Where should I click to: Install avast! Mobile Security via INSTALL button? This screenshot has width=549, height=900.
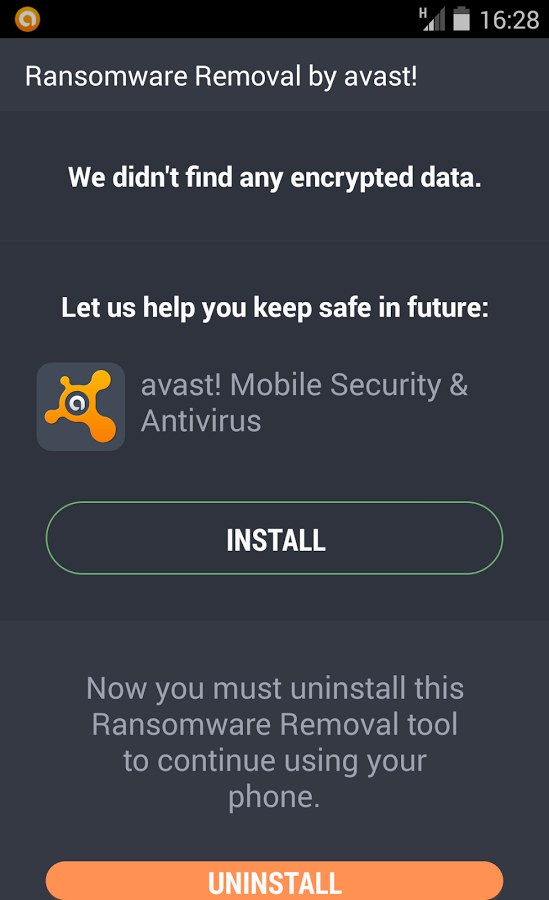[274, 538]
